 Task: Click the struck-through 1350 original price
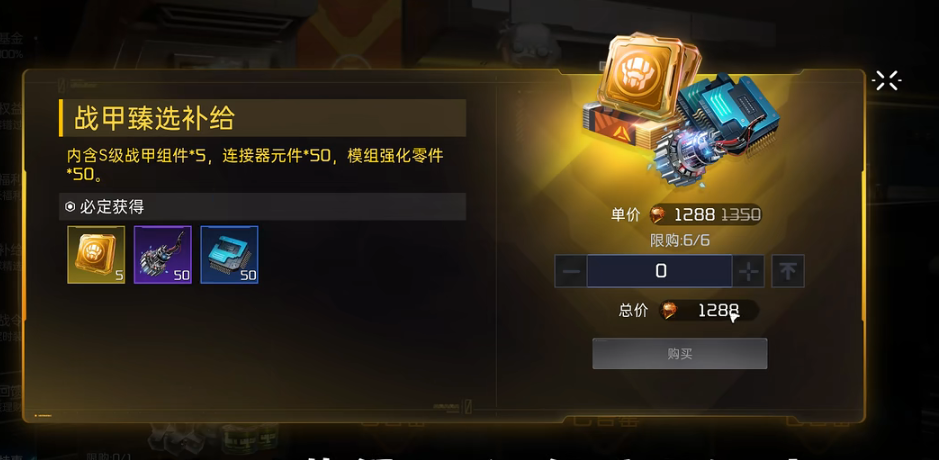pos(741,214)
